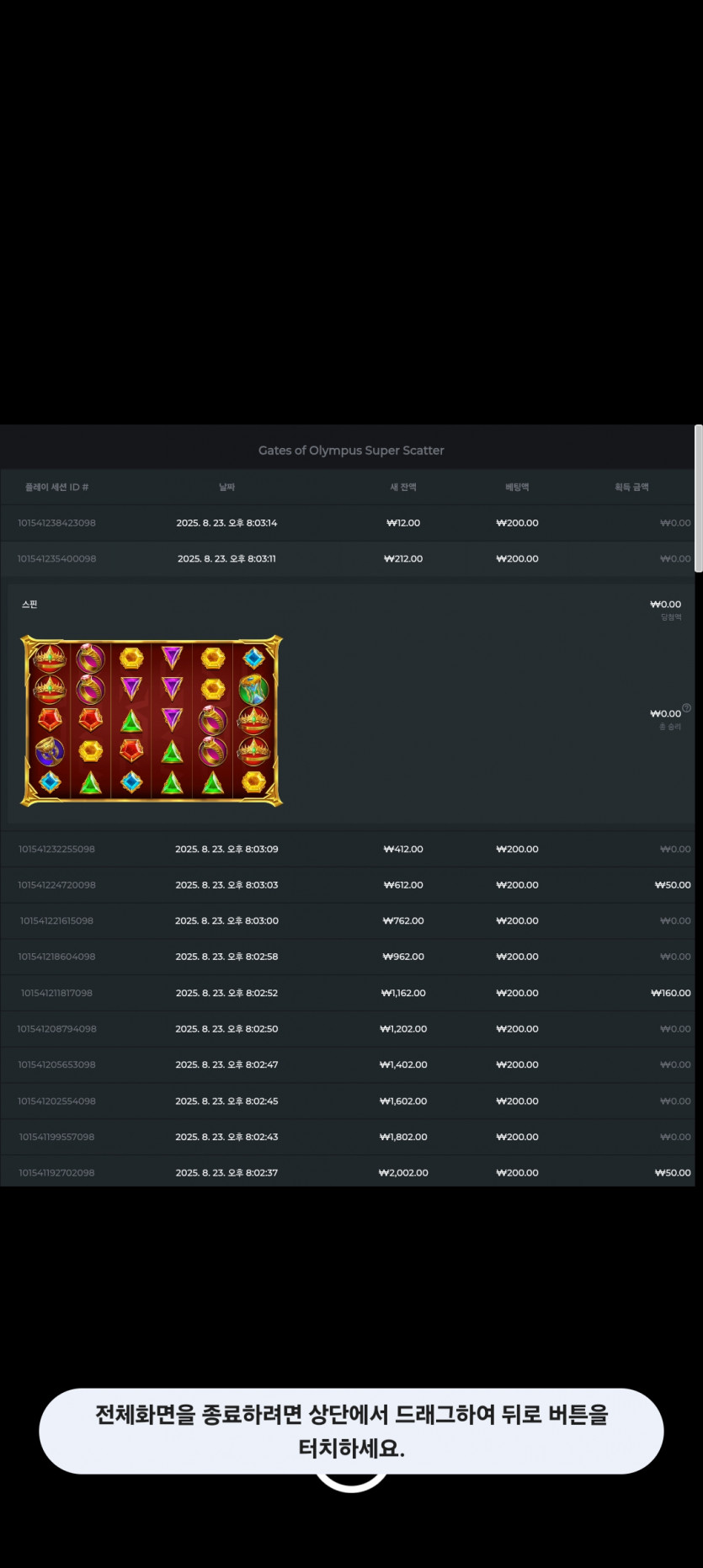Screen dimensions: 703x1568
Task: Click the 날짜 date column header
Action: [x=226, y=488]
